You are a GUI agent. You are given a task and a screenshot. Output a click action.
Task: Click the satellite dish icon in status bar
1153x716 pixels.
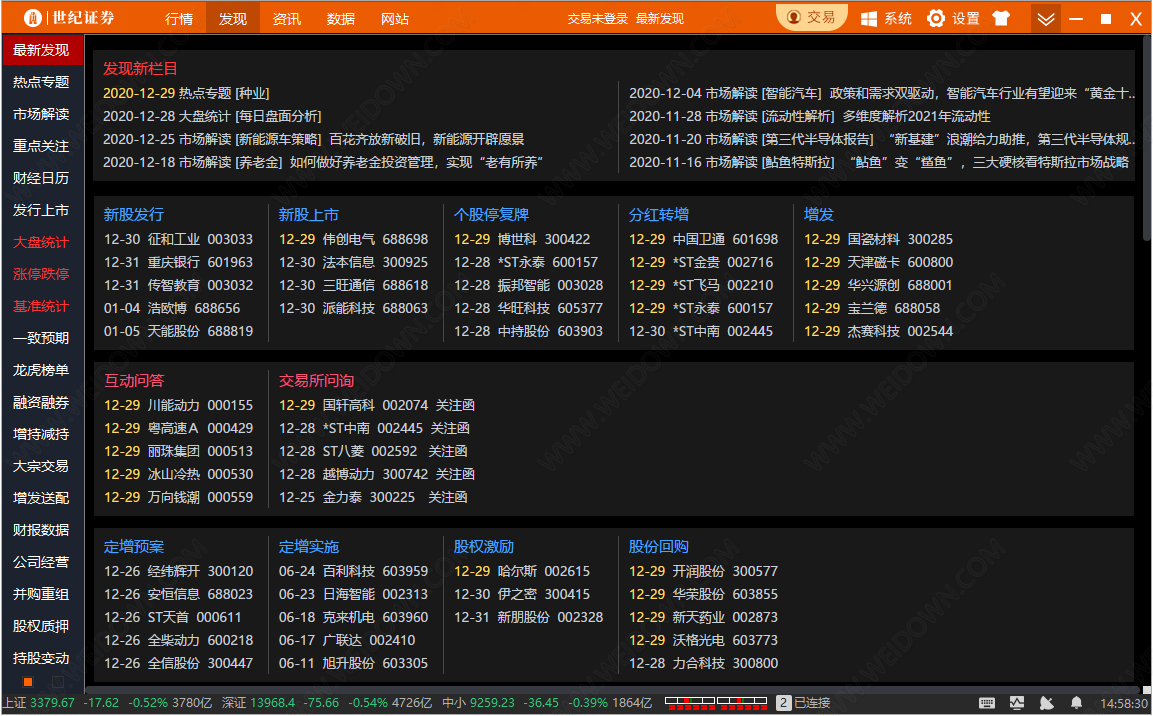pos(1046,704)
